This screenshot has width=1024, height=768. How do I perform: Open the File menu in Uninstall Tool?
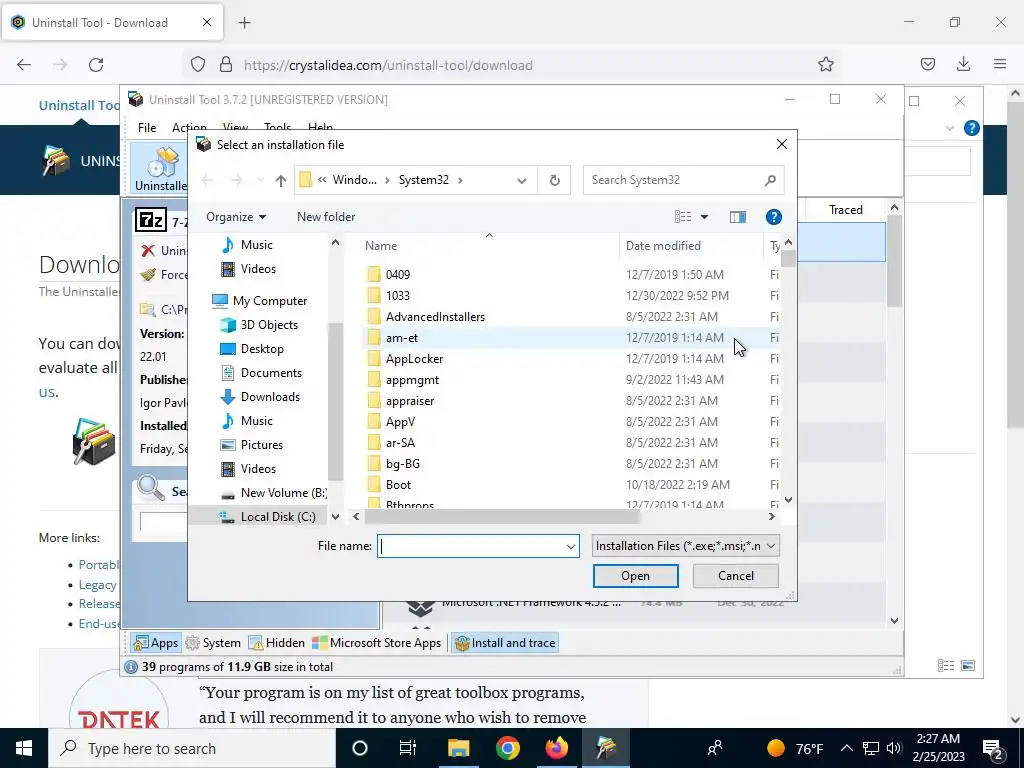click(147, 127)
